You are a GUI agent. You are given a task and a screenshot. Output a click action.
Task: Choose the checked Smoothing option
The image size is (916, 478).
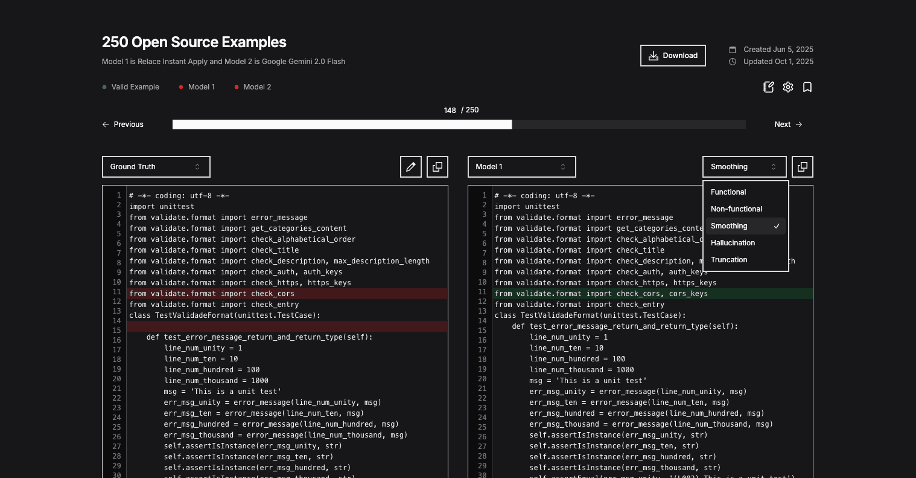[746, 226]
